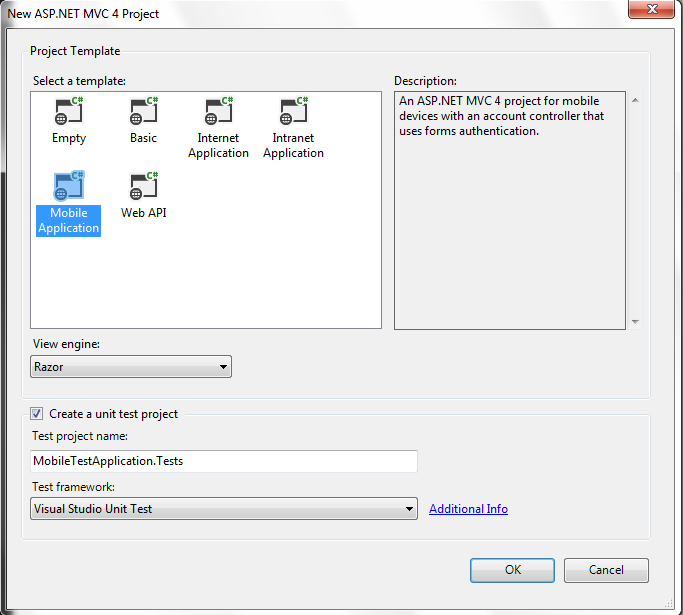Click the Test framework dropdown arrow
Screen dimensions: 683x615
409,509
